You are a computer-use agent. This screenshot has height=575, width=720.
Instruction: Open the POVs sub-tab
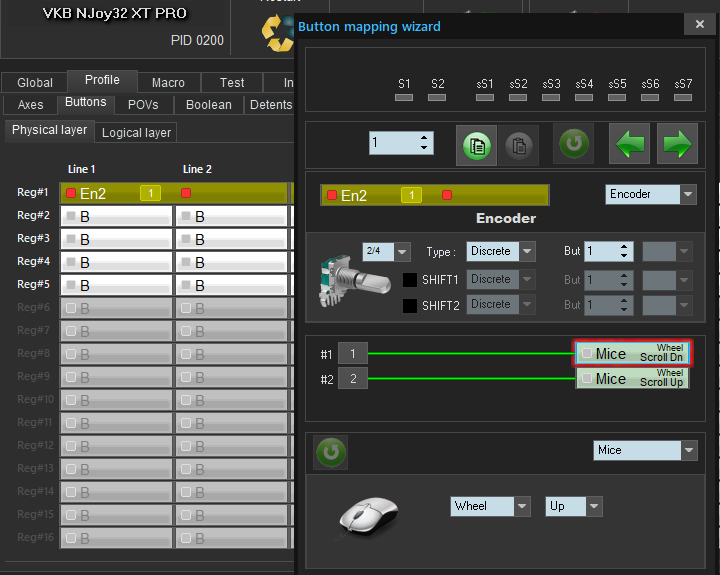coord(143,105)
